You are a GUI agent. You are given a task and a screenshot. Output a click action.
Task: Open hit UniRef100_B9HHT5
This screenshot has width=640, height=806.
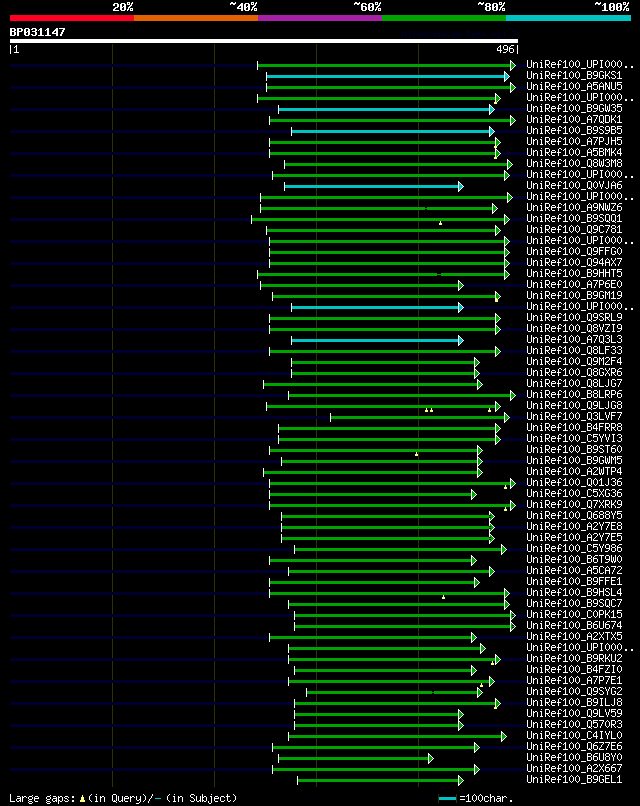(574, 273)
